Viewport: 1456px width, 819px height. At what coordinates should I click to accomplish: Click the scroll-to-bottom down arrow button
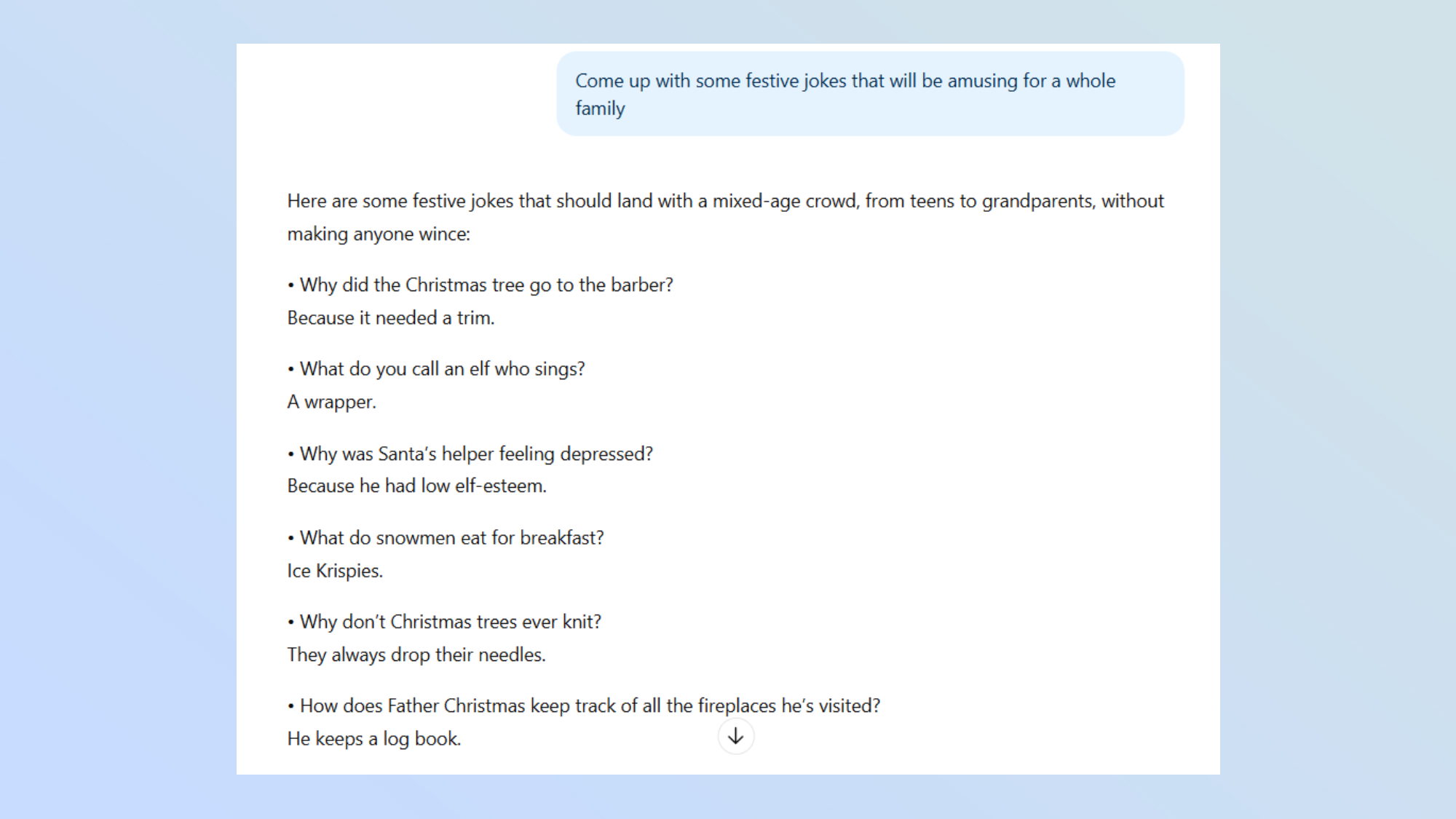(735, 737)
